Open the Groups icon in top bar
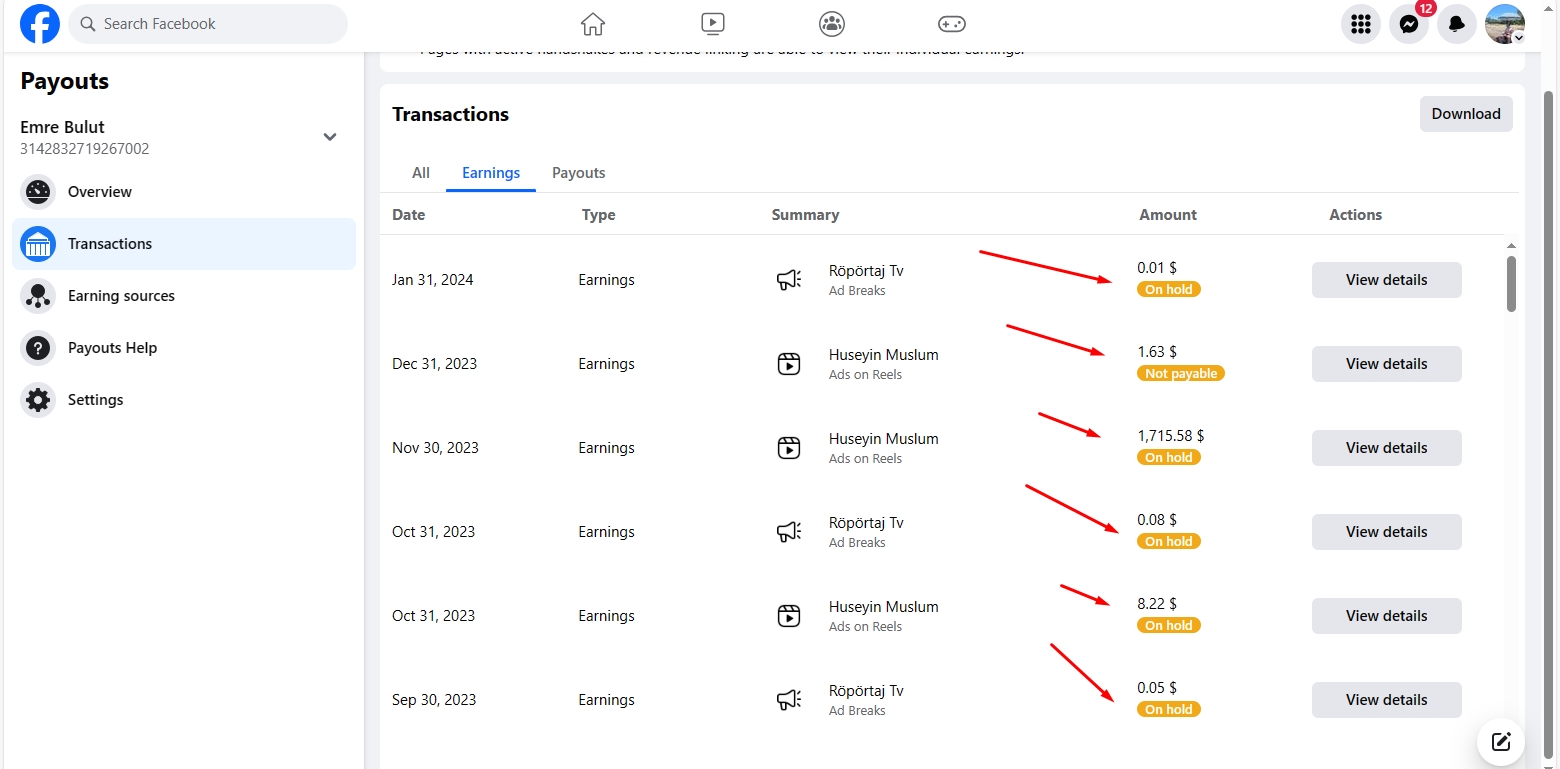Viewport: 1560px width, 769px height. click(x=831, y=24)
